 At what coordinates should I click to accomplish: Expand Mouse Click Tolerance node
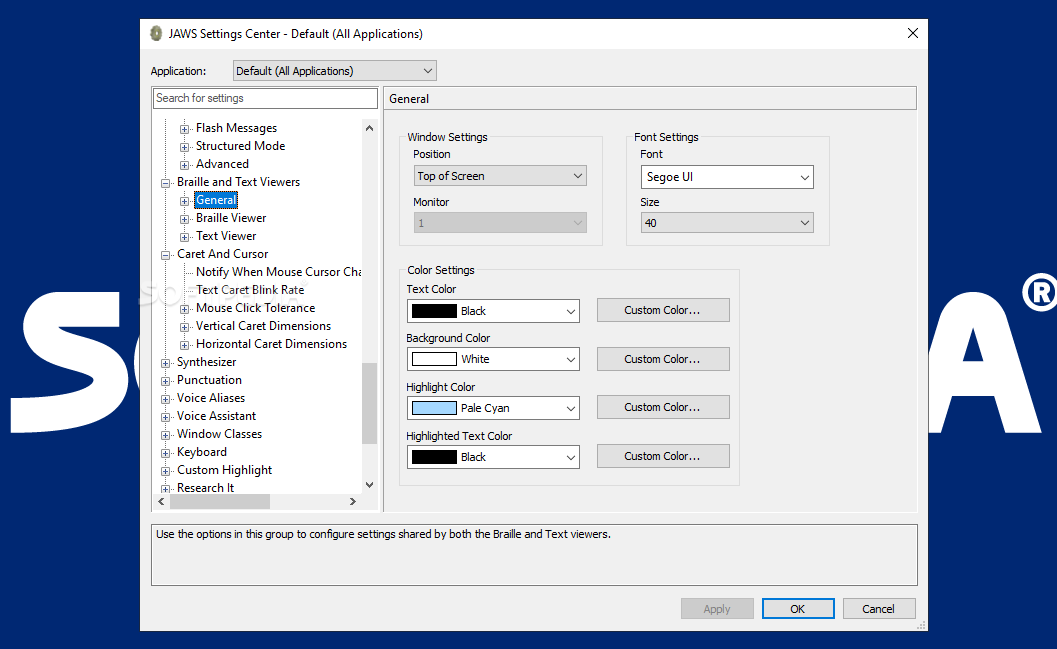click(x=184, y=309)
